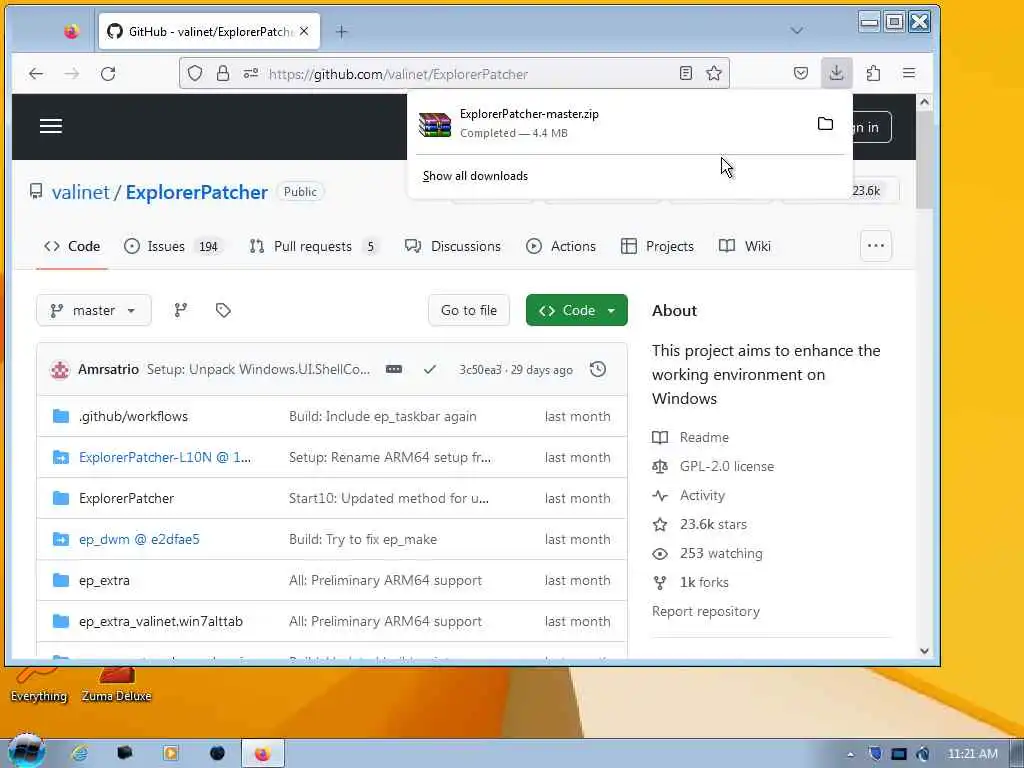View commit history clock icon
The height and width of the screenshot is (768, 1024).
[x=598, y=370]
